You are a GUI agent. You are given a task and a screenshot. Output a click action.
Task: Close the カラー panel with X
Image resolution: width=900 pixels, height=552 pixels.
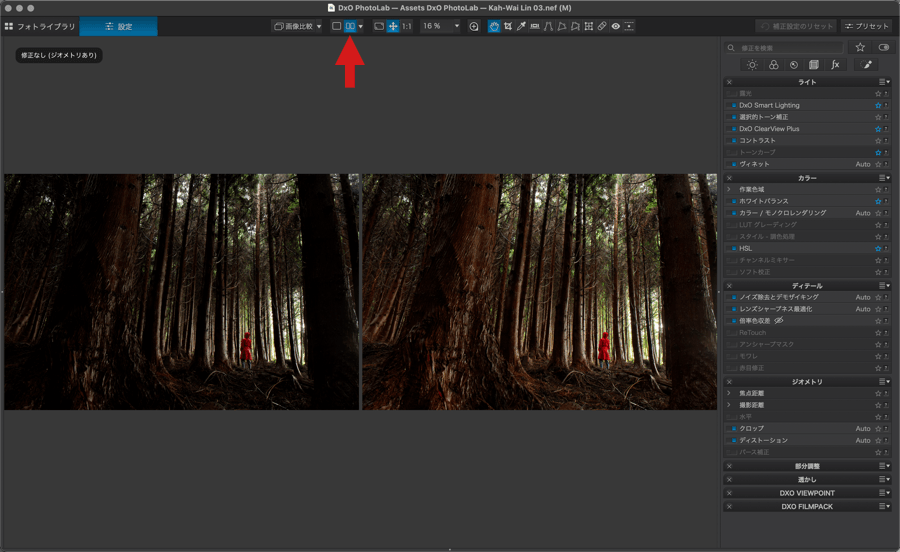coord(729,178)
